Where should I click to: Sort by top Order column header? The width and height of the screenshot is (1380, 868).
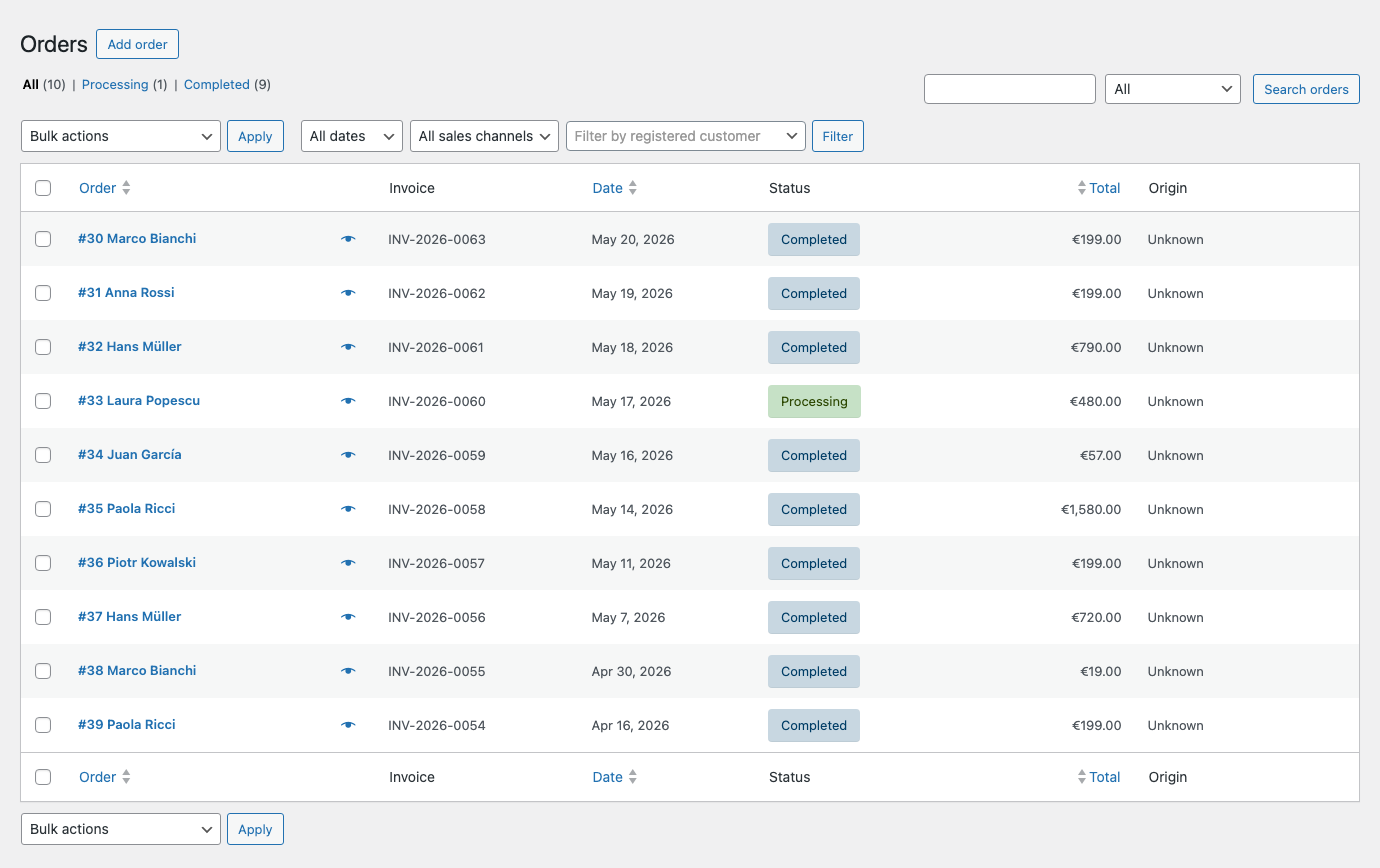[x=98, y=188]
